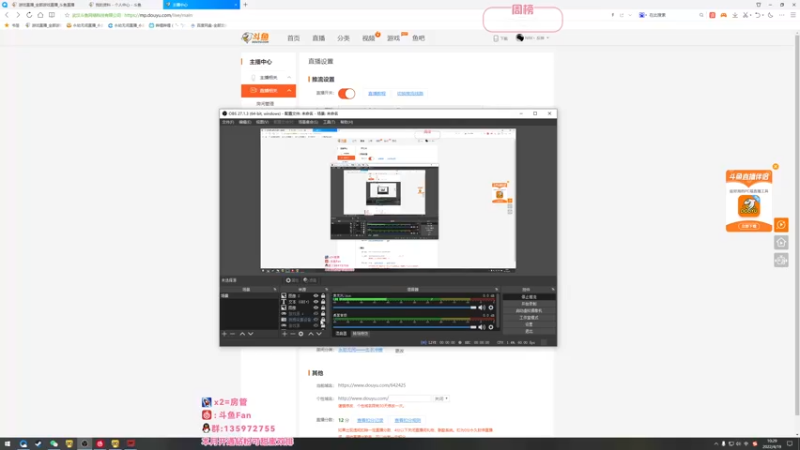Open source Properties button above the docks
The height and width of the screenshot is (450, 800).
[292, 280]
